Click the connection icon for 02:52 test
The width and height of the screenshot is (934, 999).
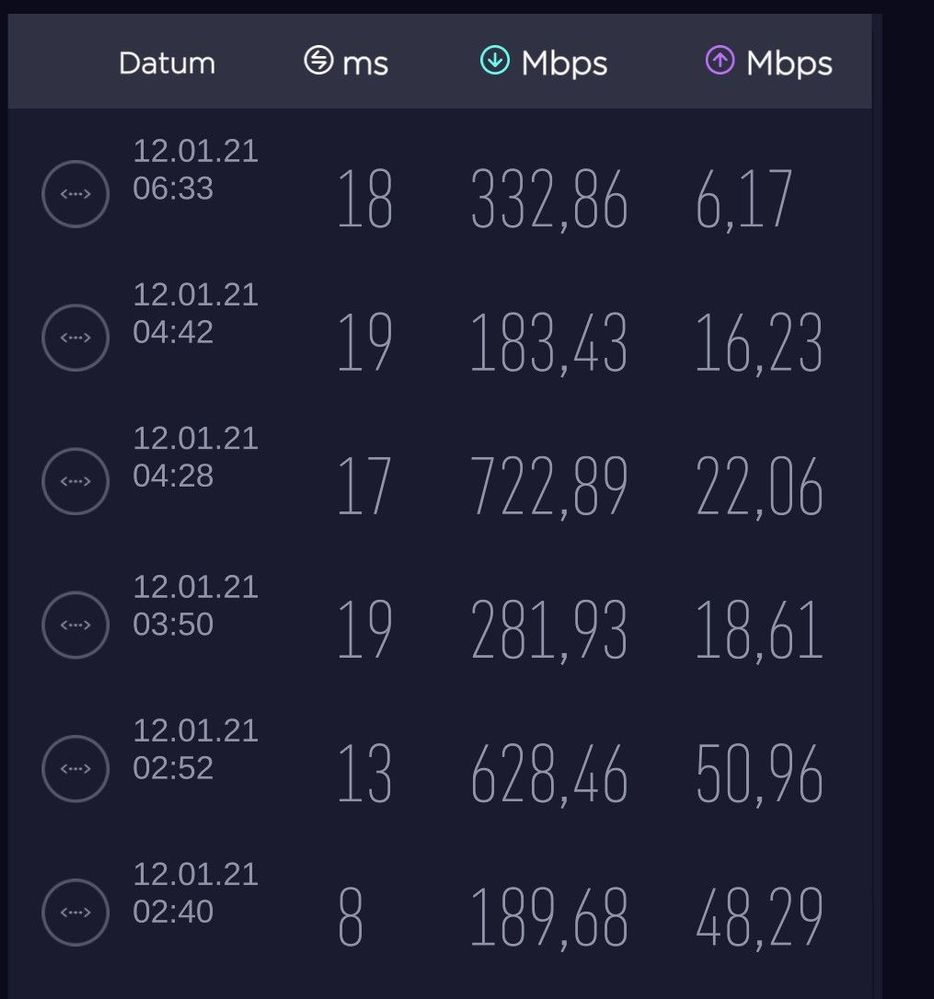pyautogui.click(x=75, y=769)
